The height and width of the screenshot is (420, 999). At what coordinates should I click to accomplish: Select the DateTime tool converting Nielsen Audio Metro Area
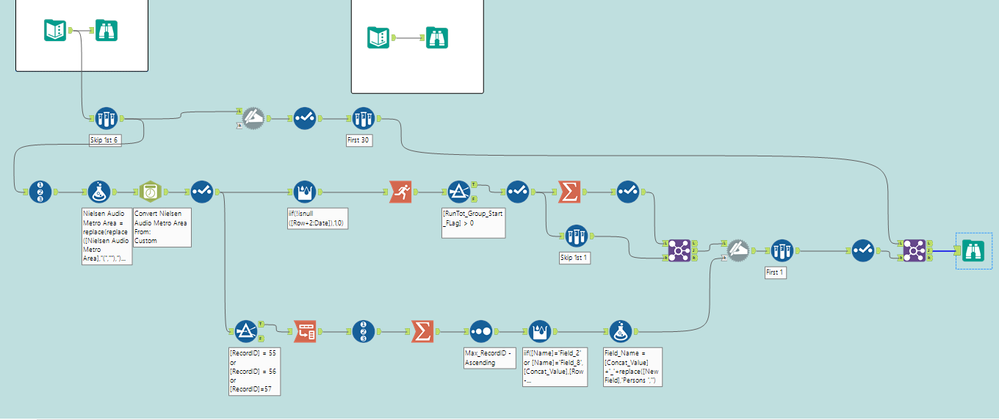coord(152,191)
